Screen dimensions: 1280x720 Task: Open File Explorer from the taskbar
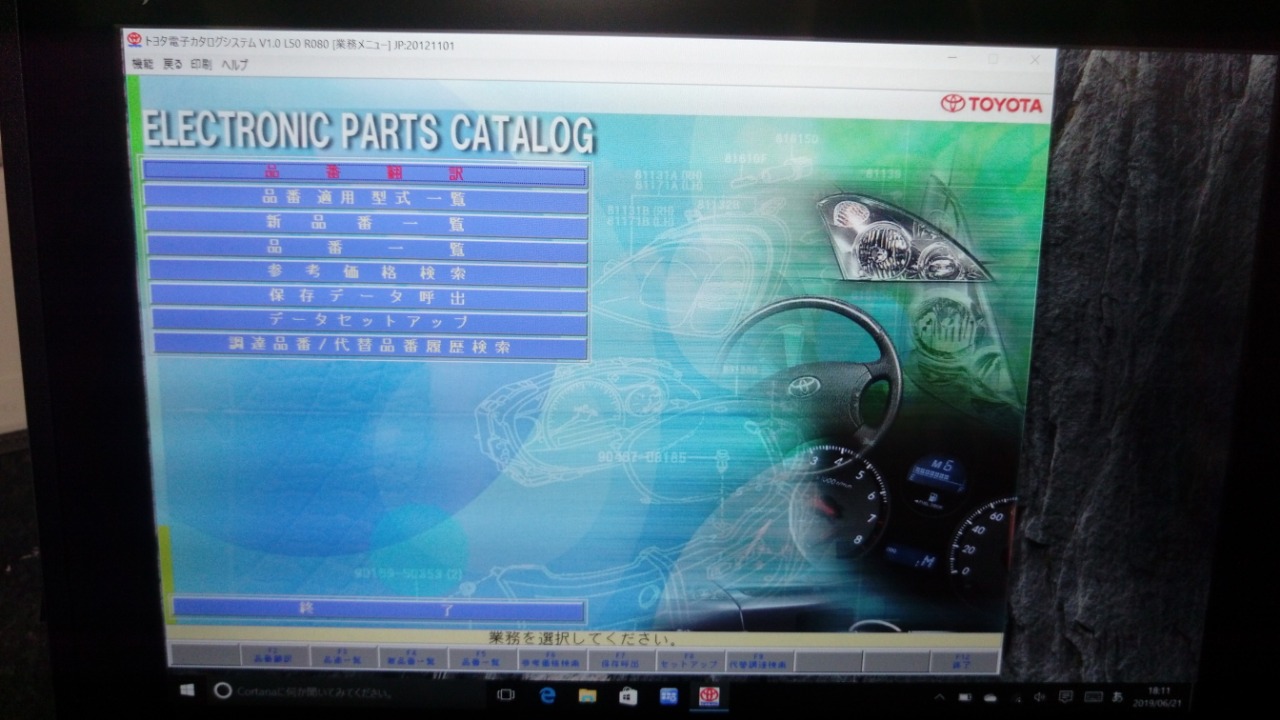(x=588, y=695)
